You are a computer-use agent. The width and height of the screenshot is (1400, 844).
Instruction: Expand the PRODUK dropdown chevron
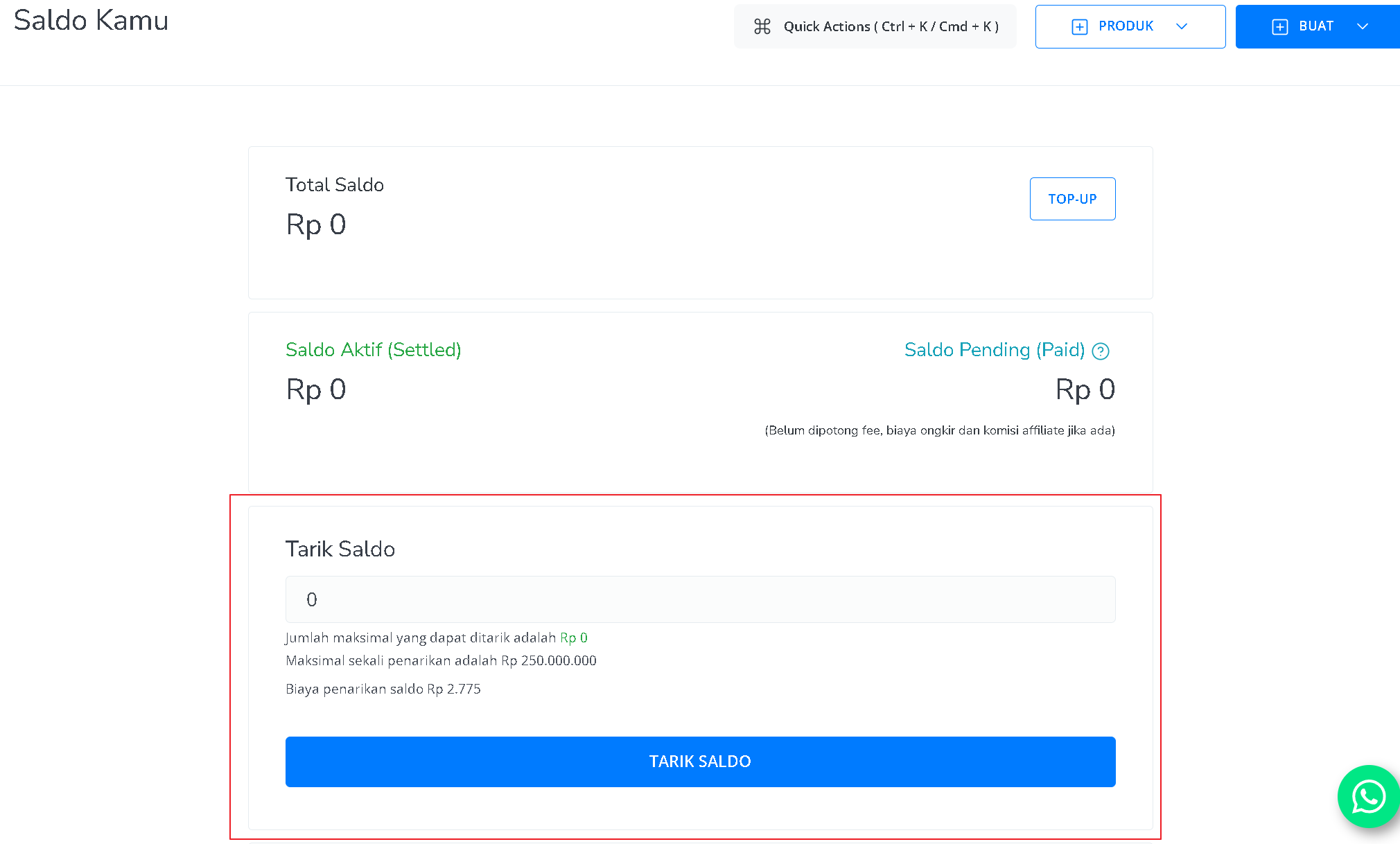1182,26
